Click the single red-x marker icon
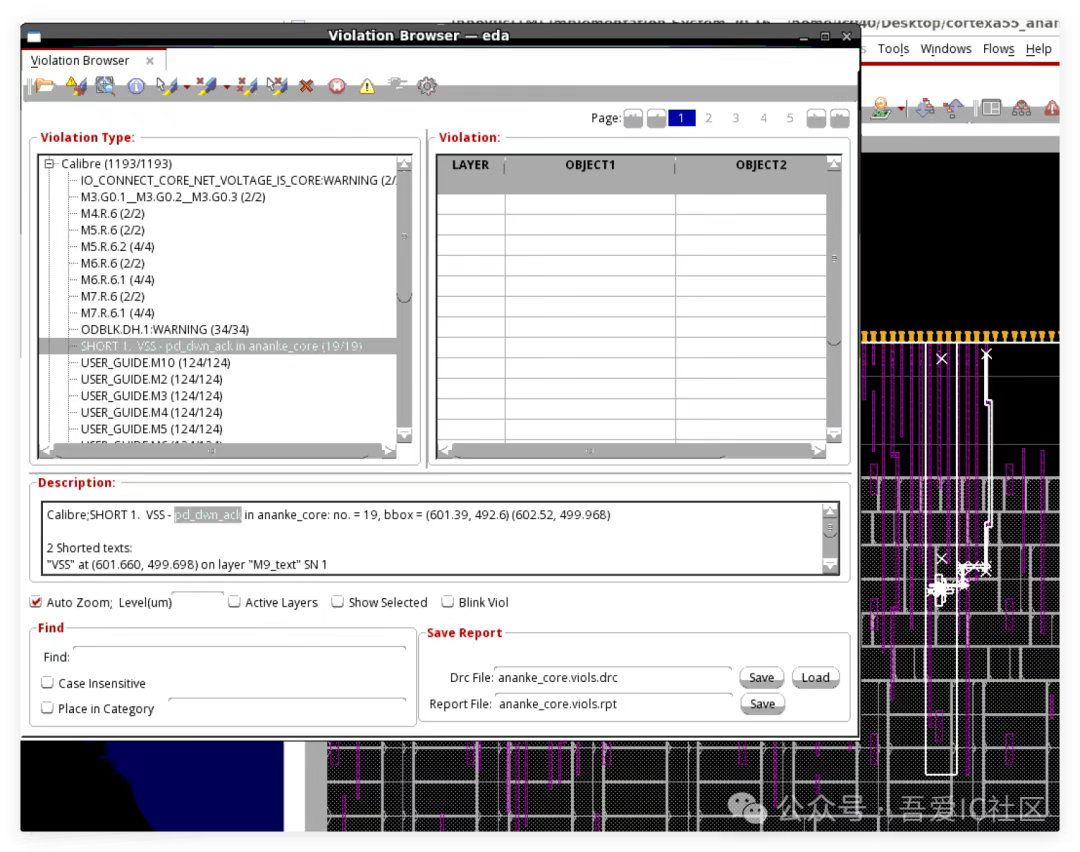 [x=206, y=86]
